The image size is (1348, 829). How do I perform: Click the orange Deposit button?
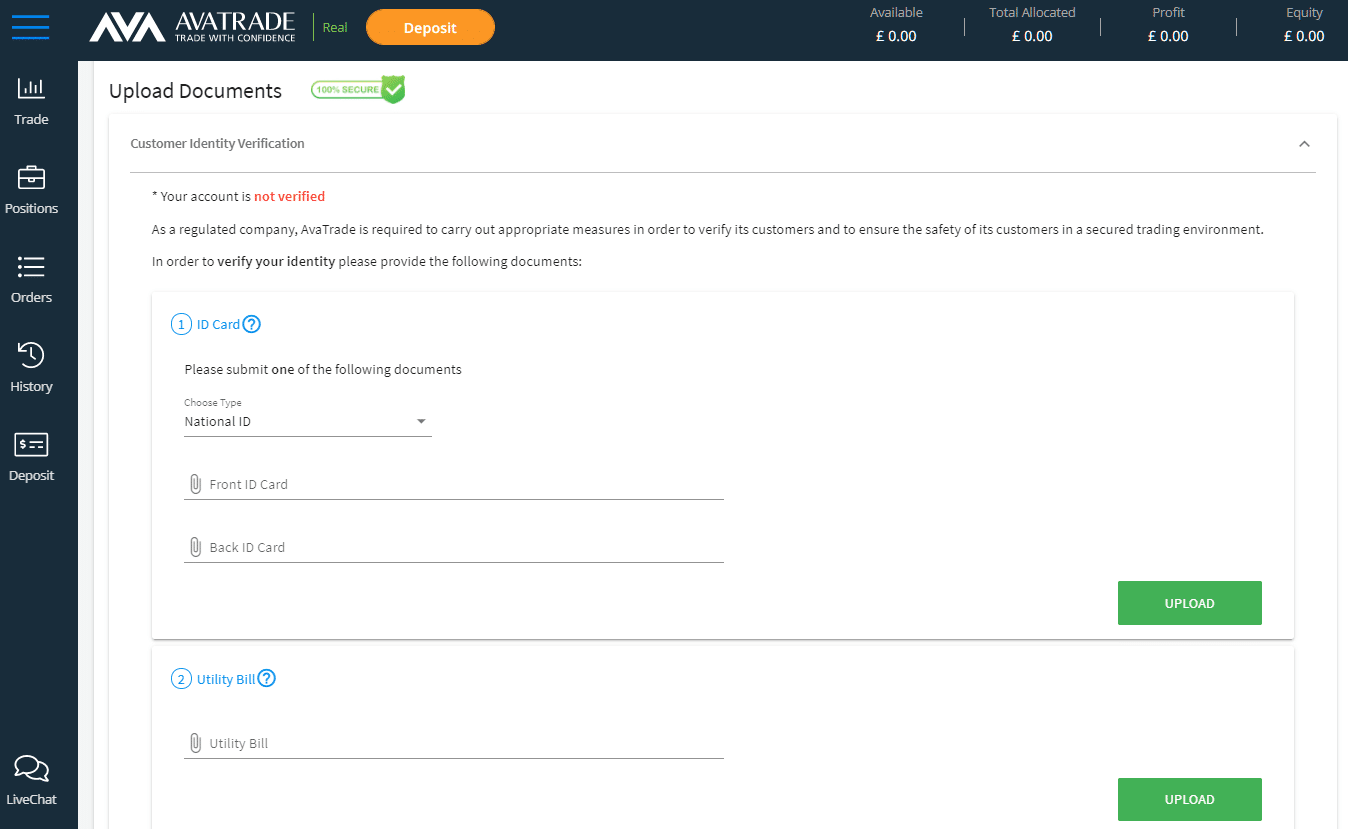click(430, 27)
